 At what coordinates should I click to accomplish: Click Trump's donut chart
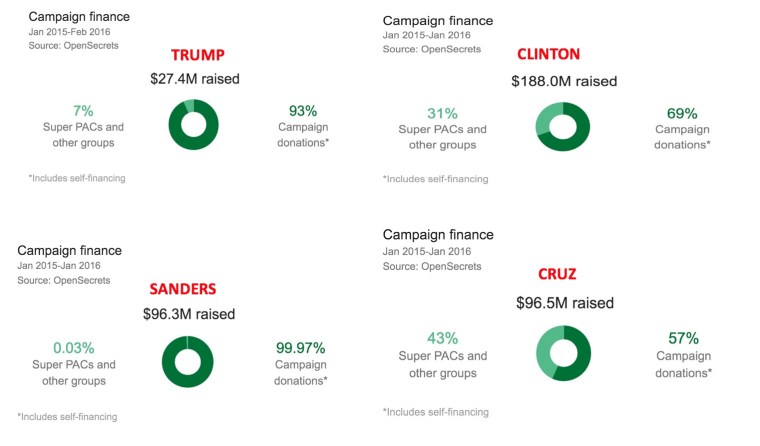pos(193,126)
